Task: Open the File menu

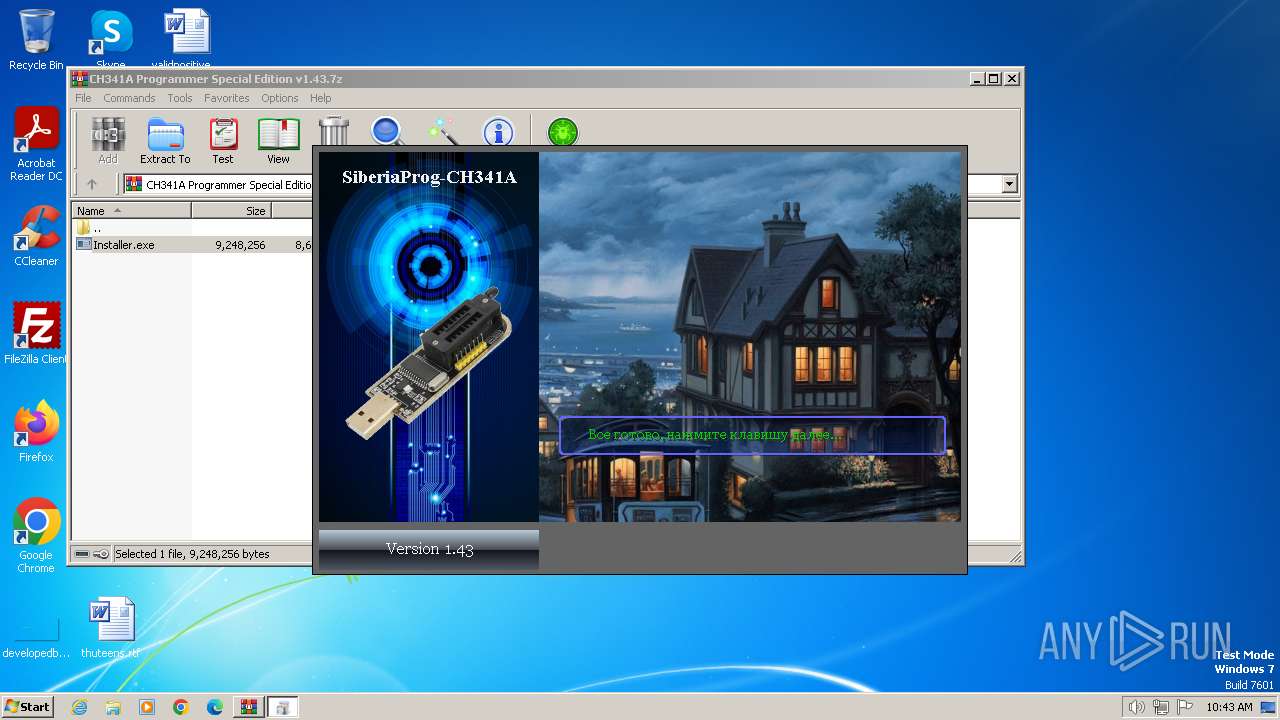Action: [x=83, y=98]
